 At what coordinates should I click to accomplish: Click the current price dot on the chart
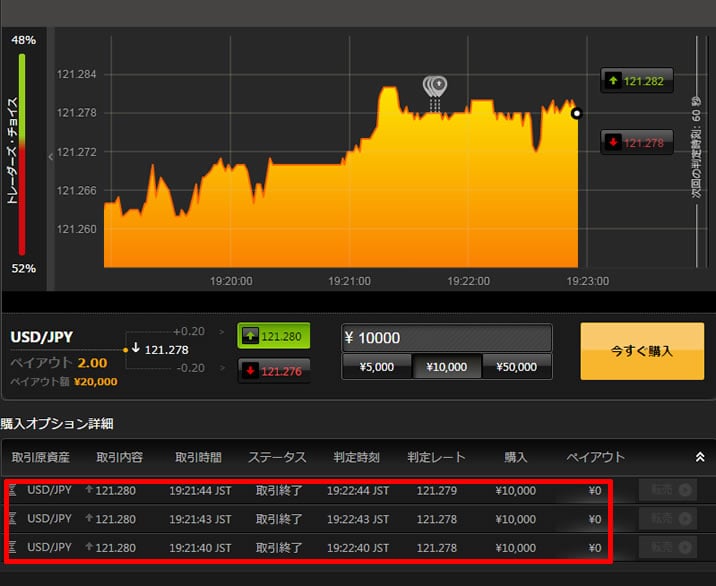point(577,113)
